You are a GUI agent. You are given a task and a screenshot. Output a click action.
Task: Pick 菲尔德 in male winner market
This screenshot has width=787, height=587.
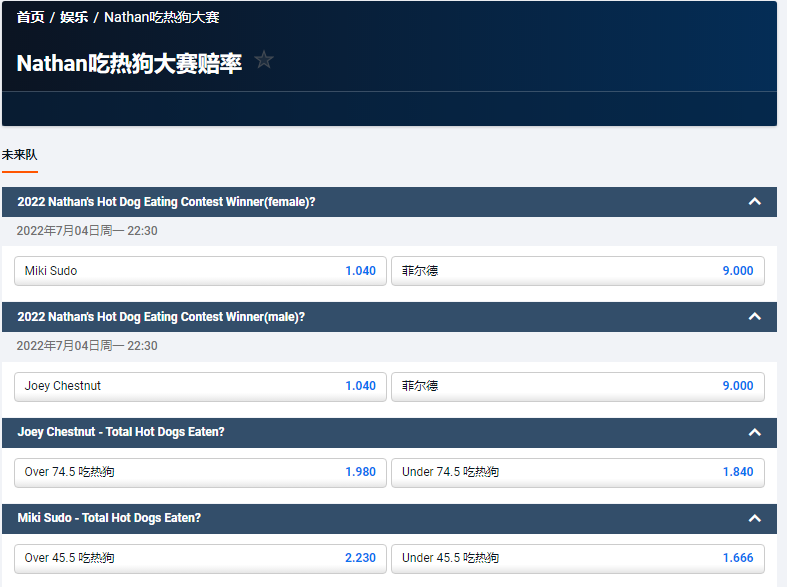coord(577,386)
